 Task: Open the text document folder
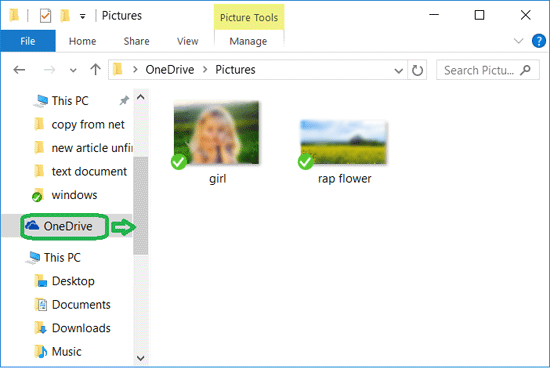click(x=80, y=171)
